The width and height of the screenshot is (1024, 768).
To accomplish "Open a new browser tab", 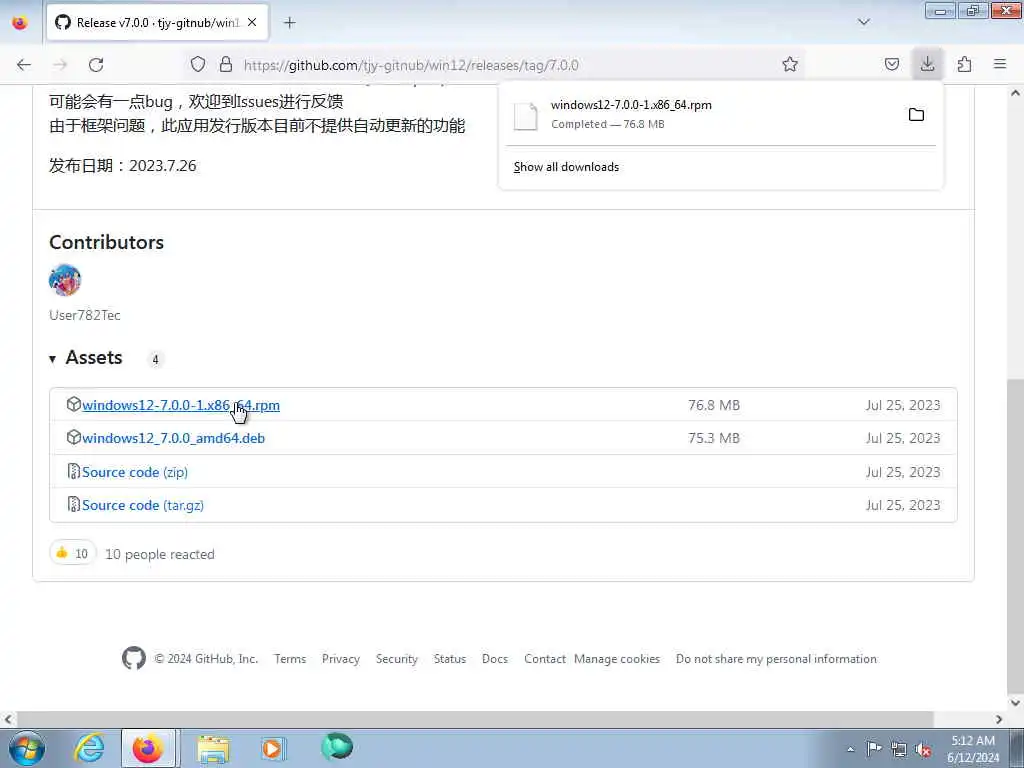I will pos(290,23).
